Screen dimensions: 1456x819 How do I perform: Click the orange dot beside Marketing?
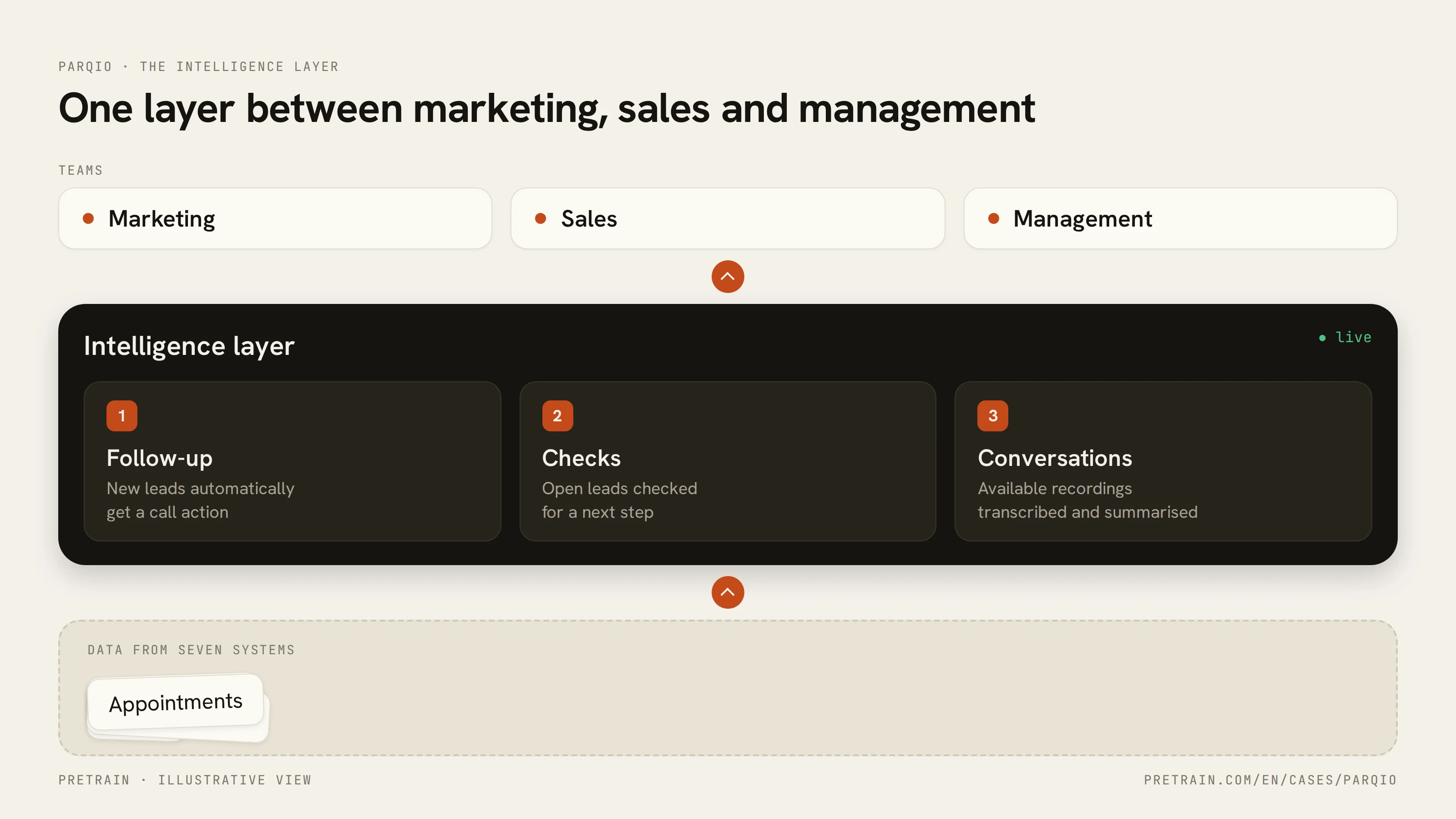click(x=88, y=219)
